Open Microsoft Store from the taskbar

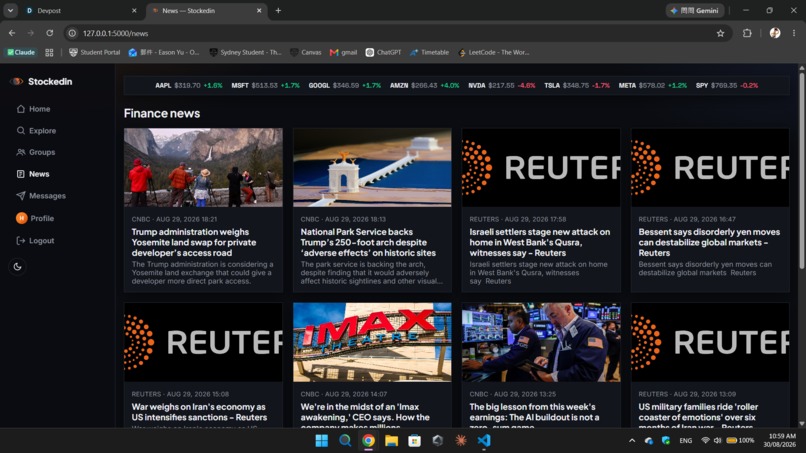(414, 441)
